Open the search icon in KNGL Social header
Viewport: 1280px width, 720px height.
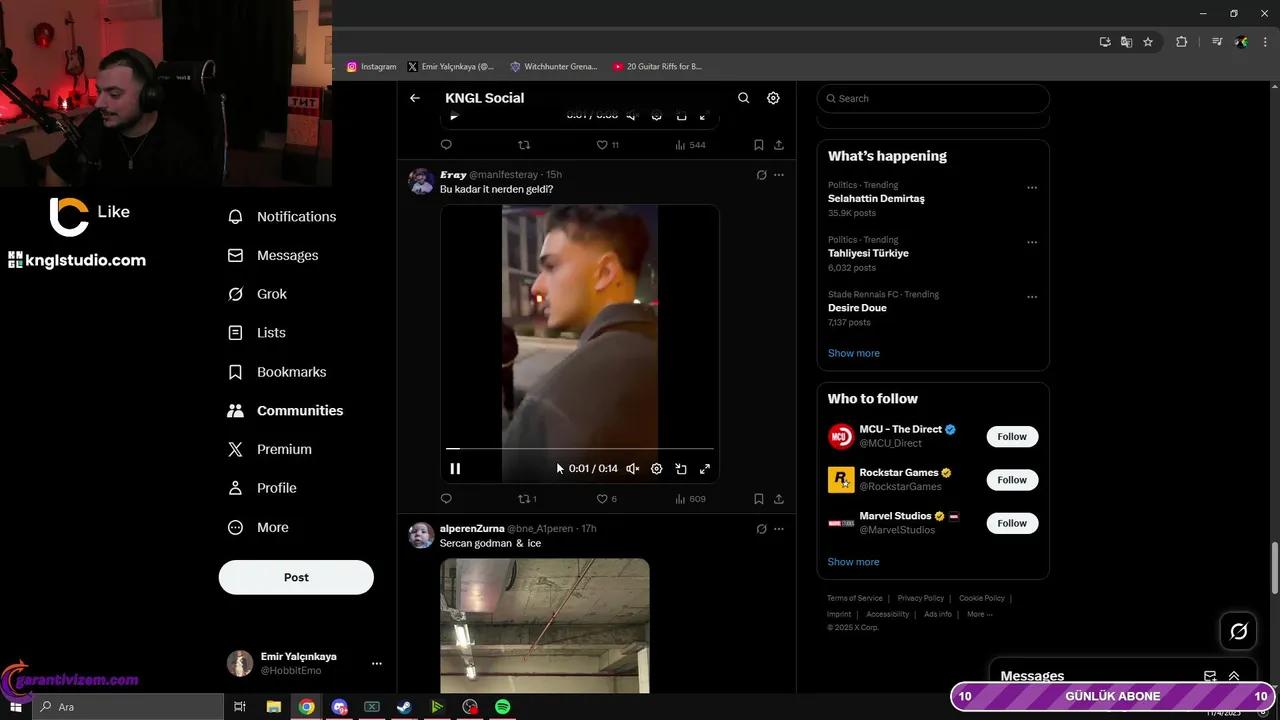pos(743,97)
